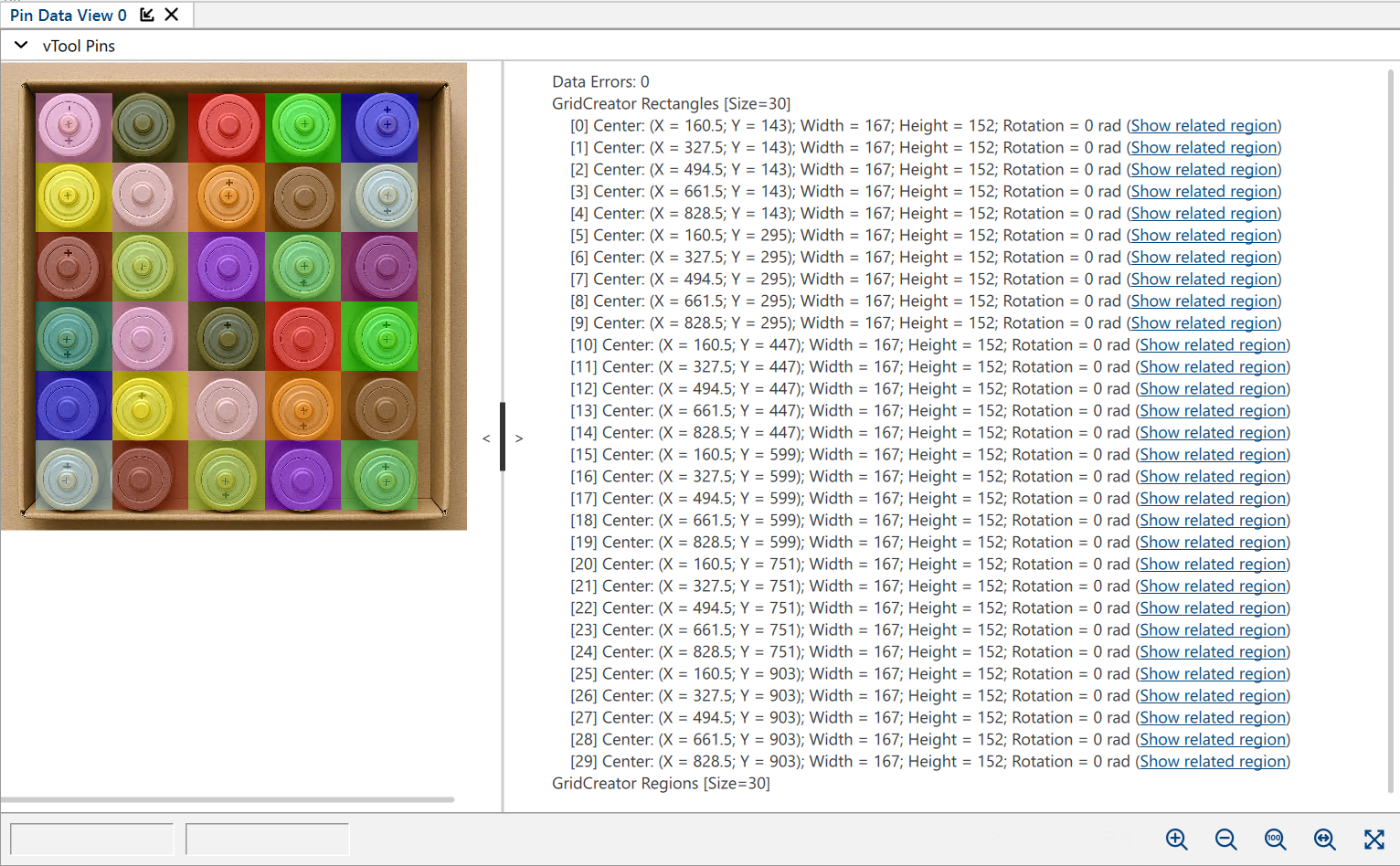Click the zoom in magnifier icon
This screenshot has width=1400, height=866.
click(1176, 840)
